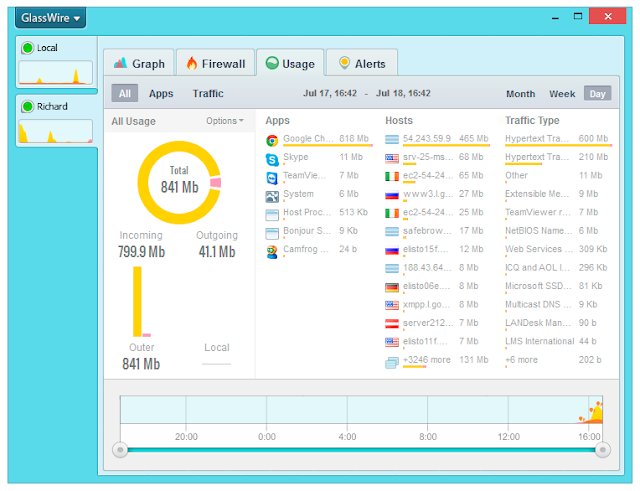Click the Italian flag beside ec2-54-24 65 Mb
The width and height of the screenshot is (640, 491).
[x=392, y=176]
